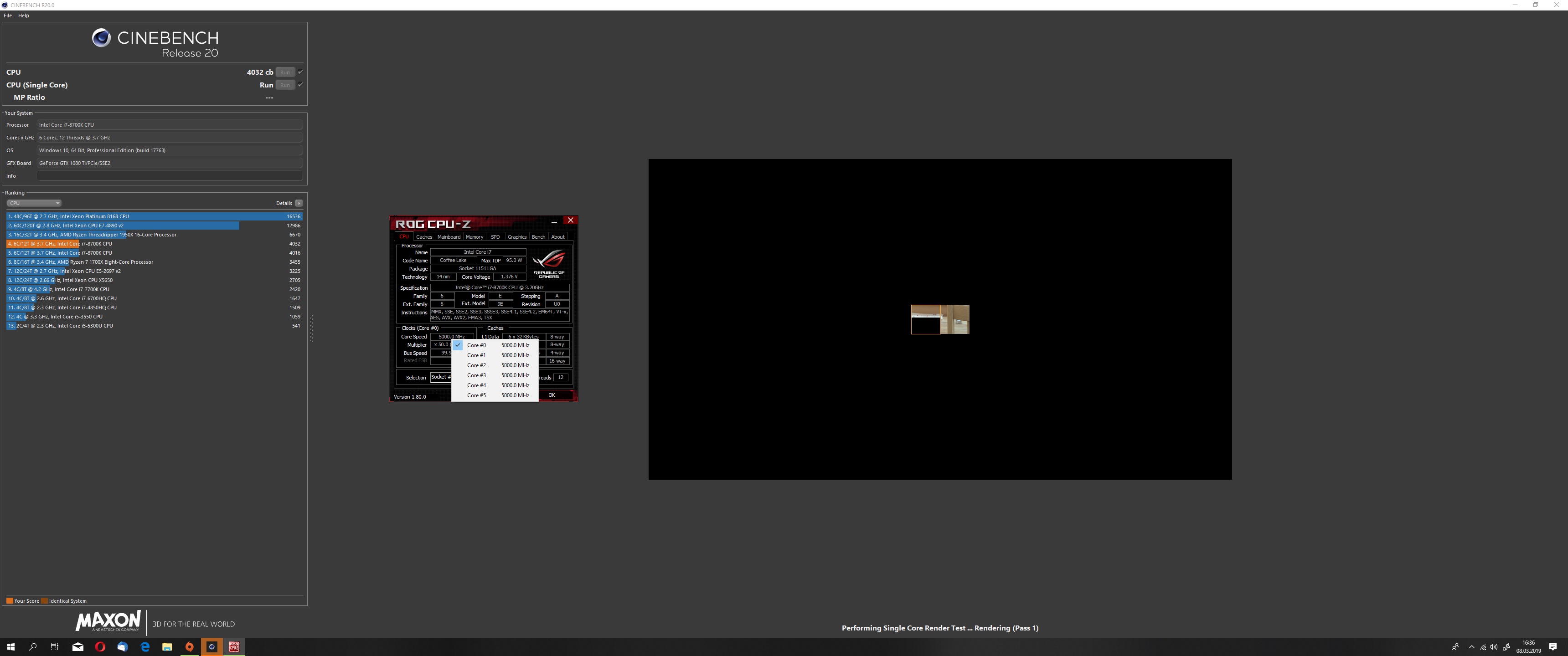Image resolution: width=1568 pixels, height=656 pixels.
Task: Toggle the CPU test checkbox
Action: (x=300, y=72)
